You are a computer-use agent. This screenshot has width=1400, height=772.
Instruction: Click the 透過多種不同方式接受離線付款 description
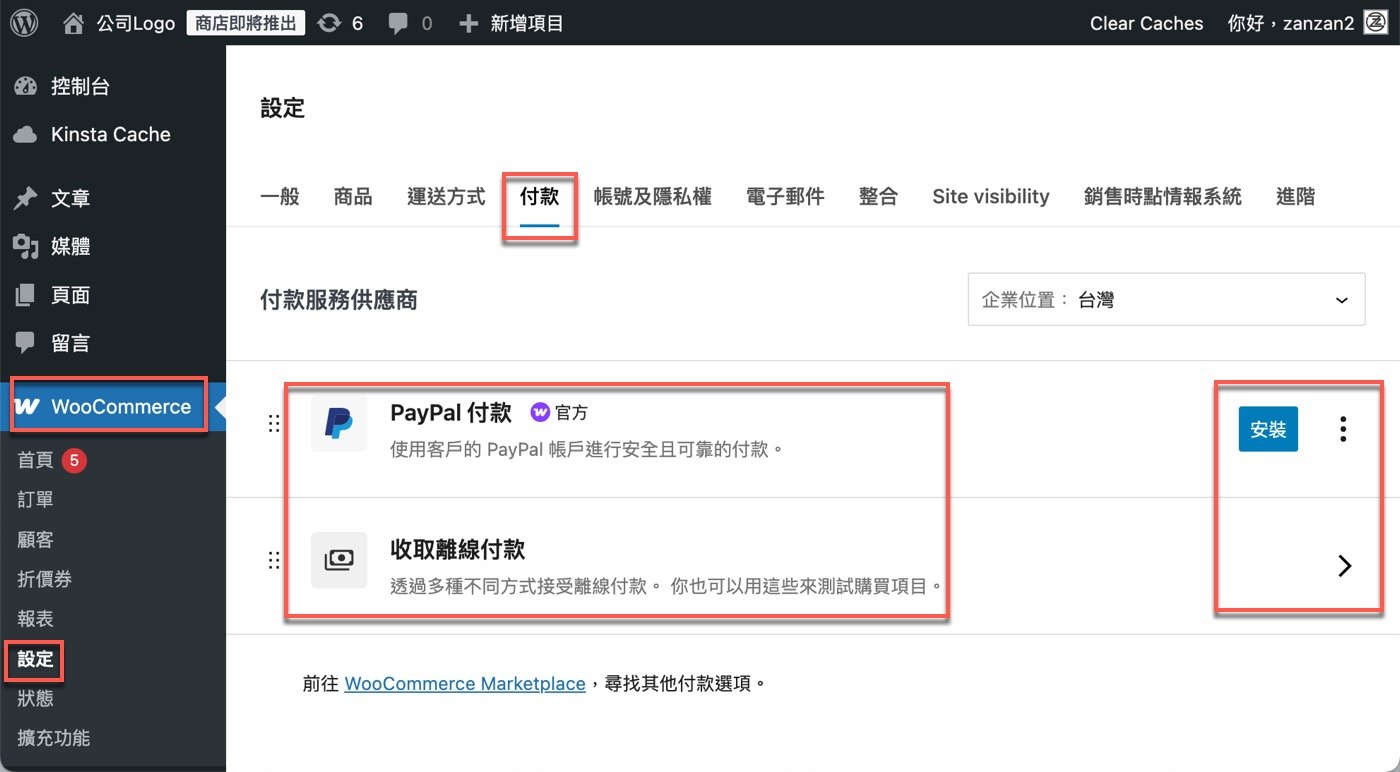[666, 586]
